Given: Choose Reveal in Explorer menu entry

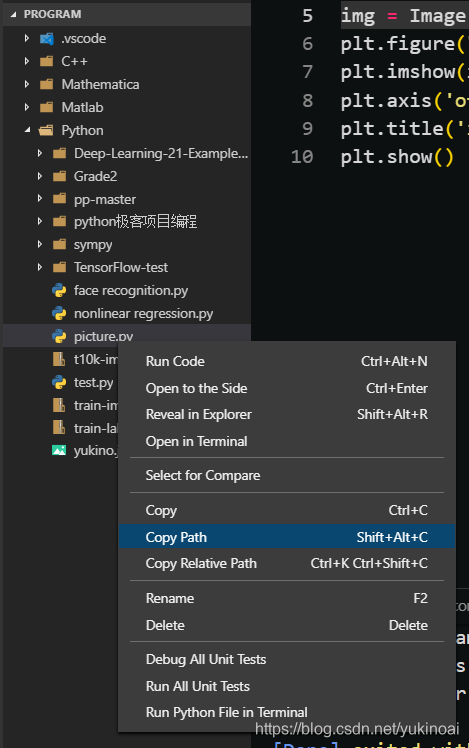Looking at the screenshot, I should pos(287,415).
